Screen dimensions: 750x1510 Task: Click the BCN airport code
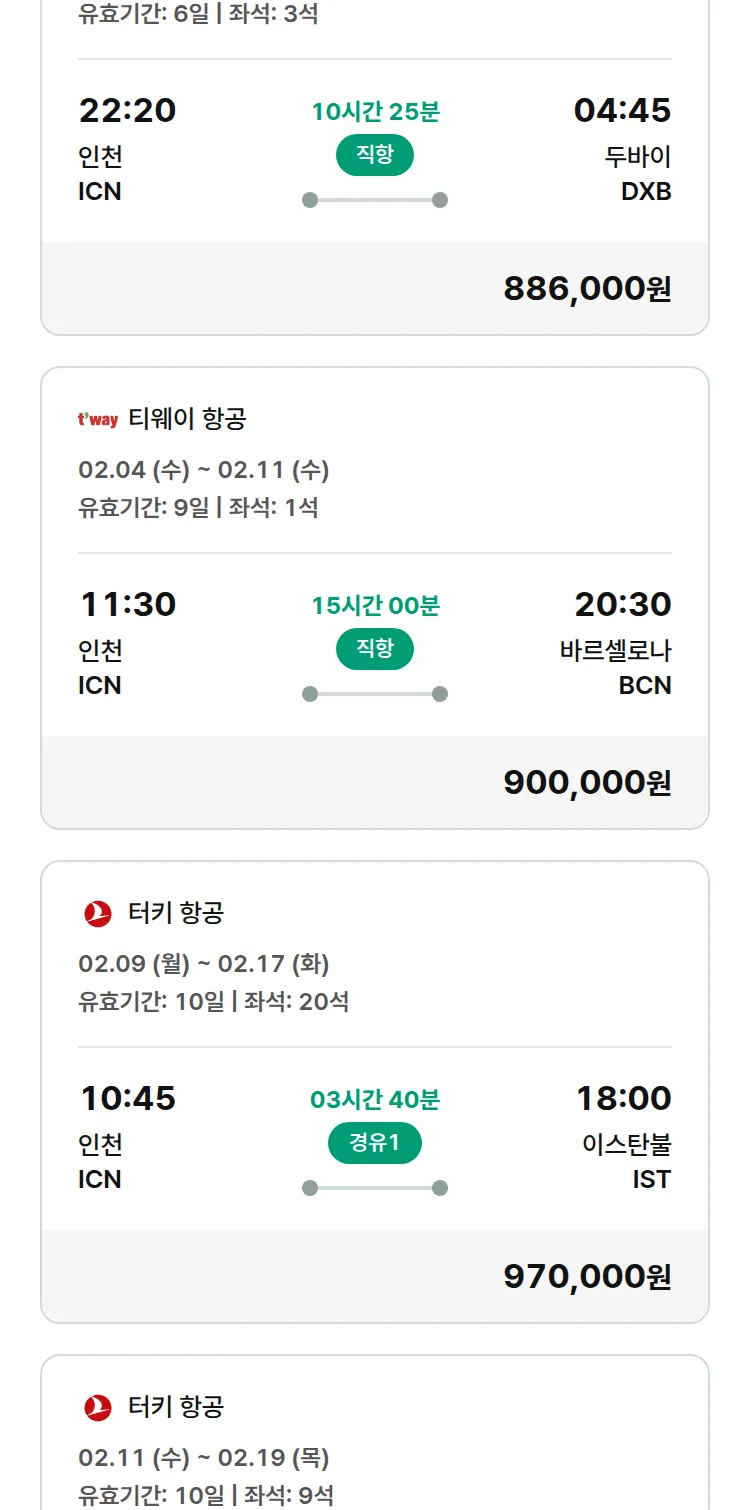tap(645, 685)
